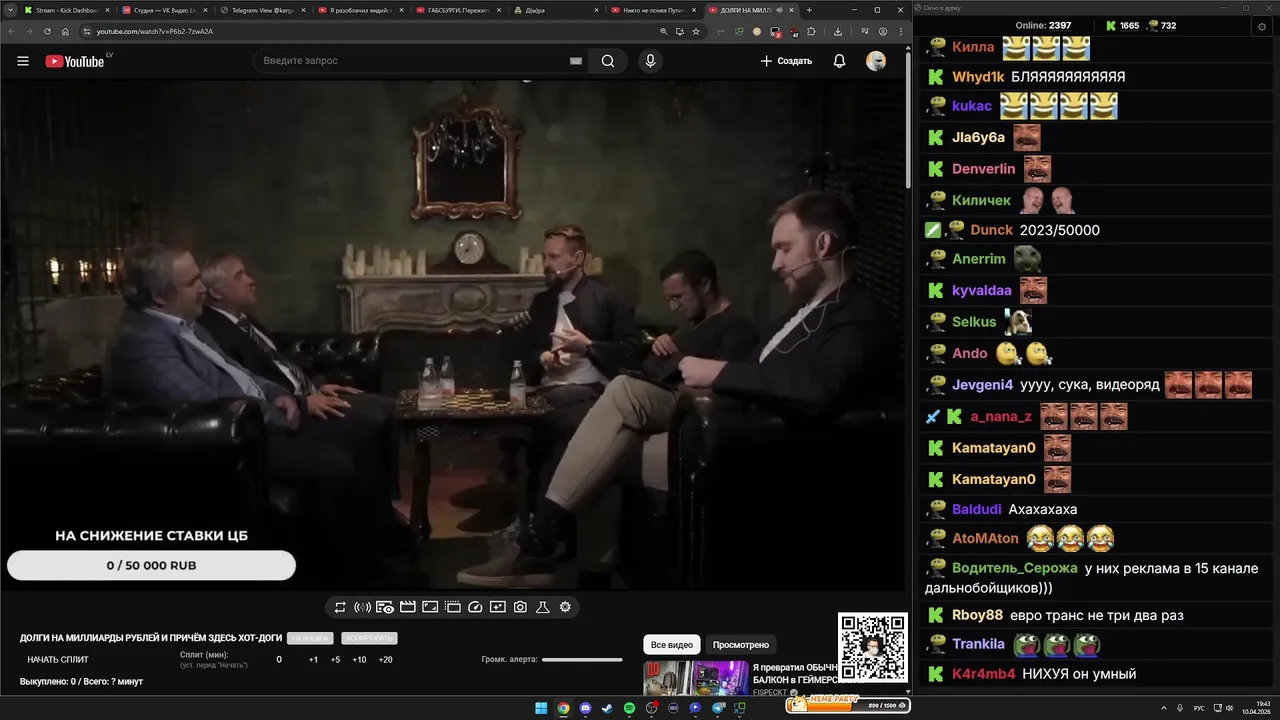Click username Whyd1k in chat
The height and width of the screenshot is (720, 1280).
pos(978,77)
